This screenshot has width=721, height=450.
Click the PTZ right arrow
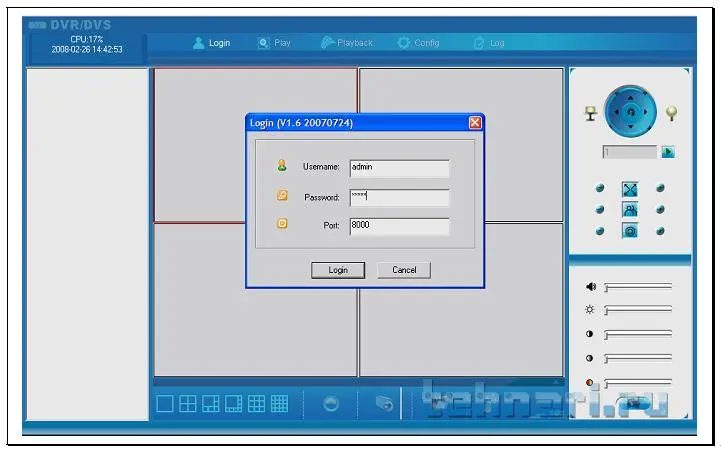pos(645,112)
